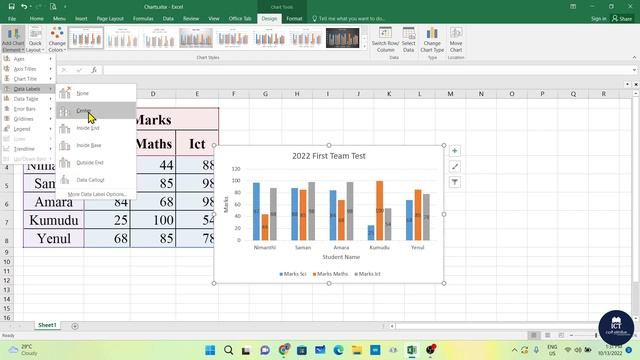
Task: Open the Trendline submenu
Action: [28, 149]
